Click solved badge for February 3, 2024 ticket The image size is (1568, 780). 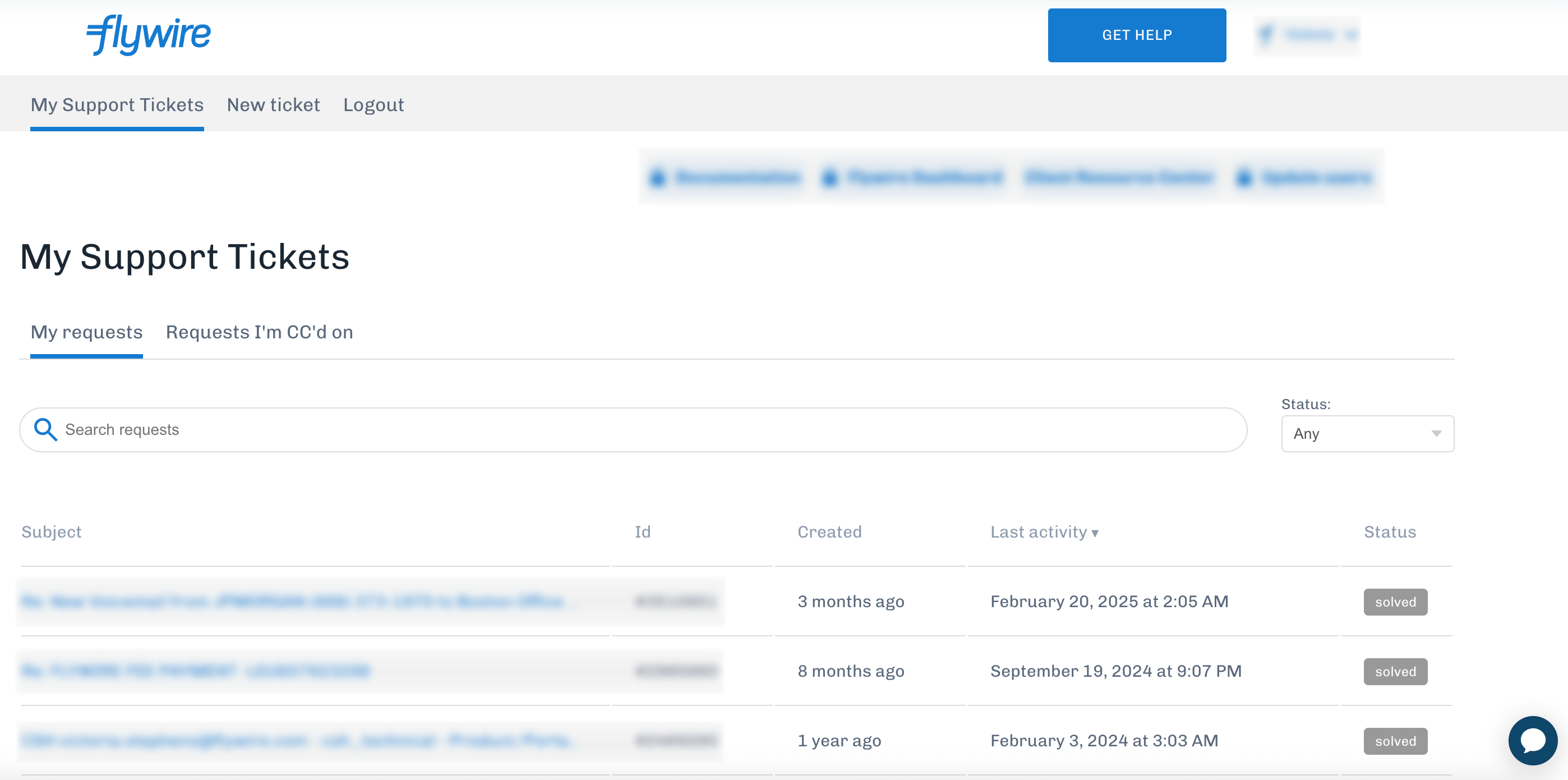(1395, 740)
